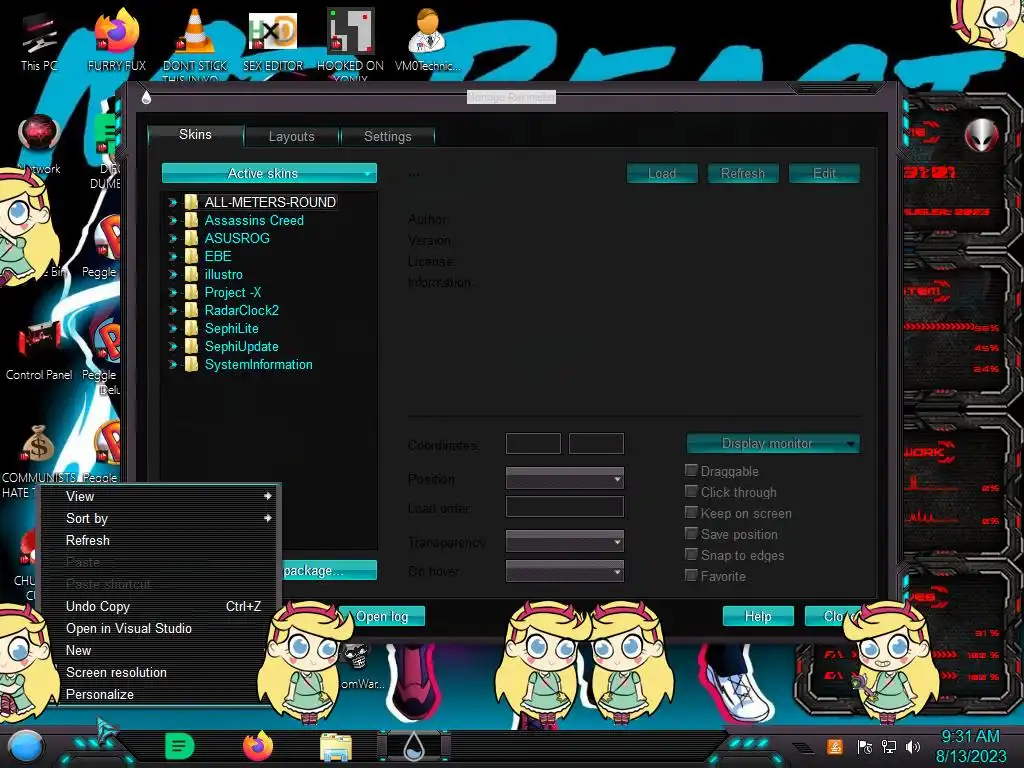Choose Refresh in the context menu
1024x768 pixels.
161,540
